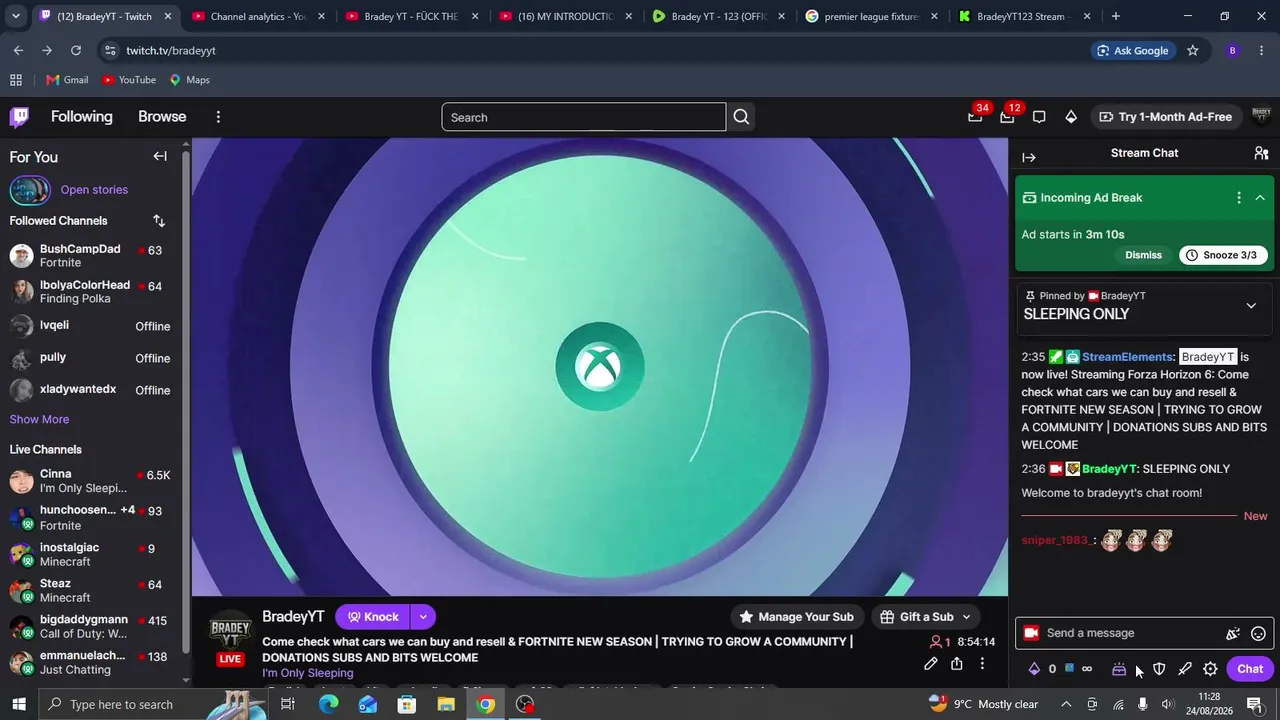Collapse the Stream Chat panel

coord(1029,157)
